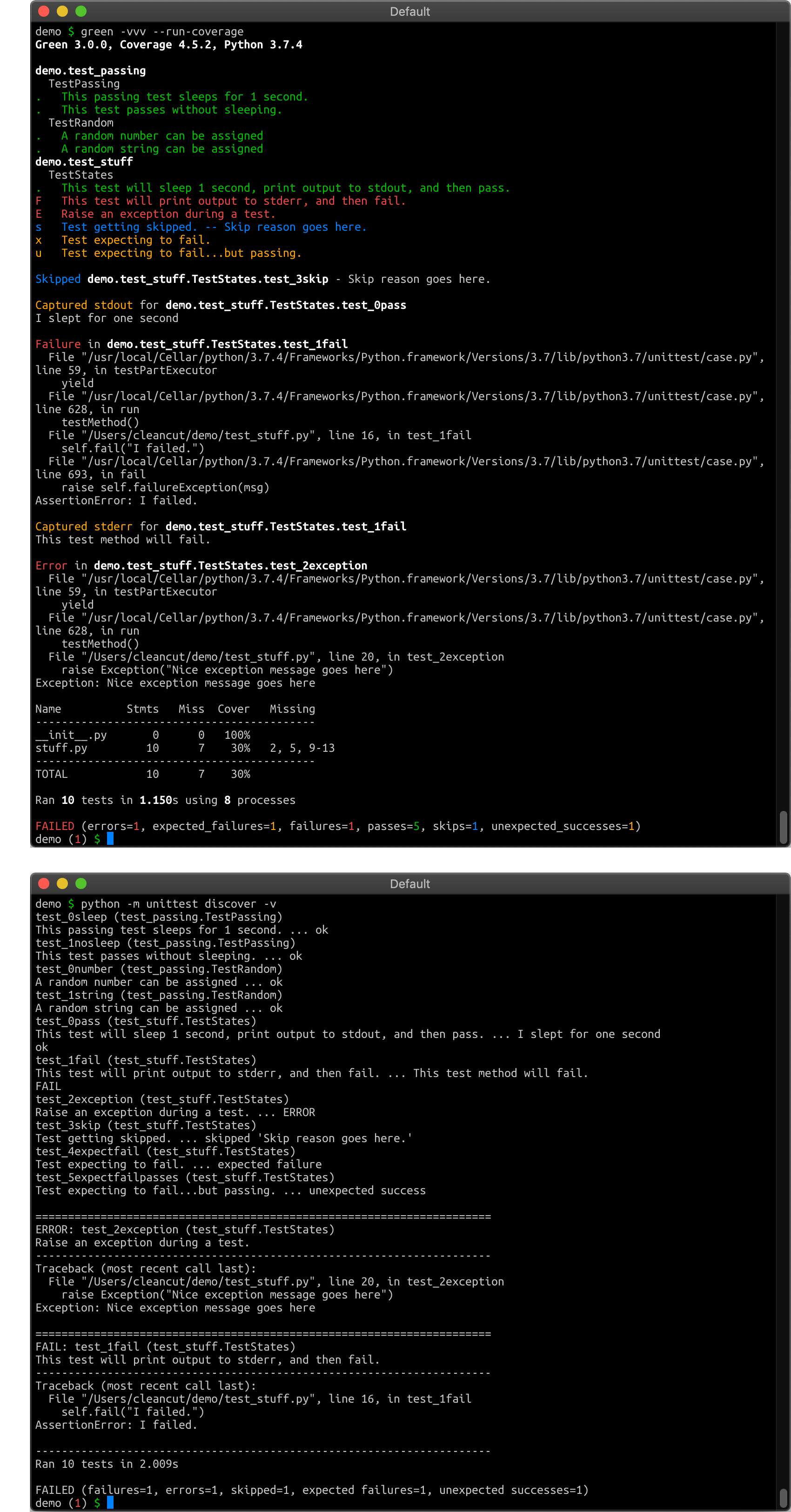
Task: Click the blue cursor block in the bottom terminal
Action: [110, 1503]
